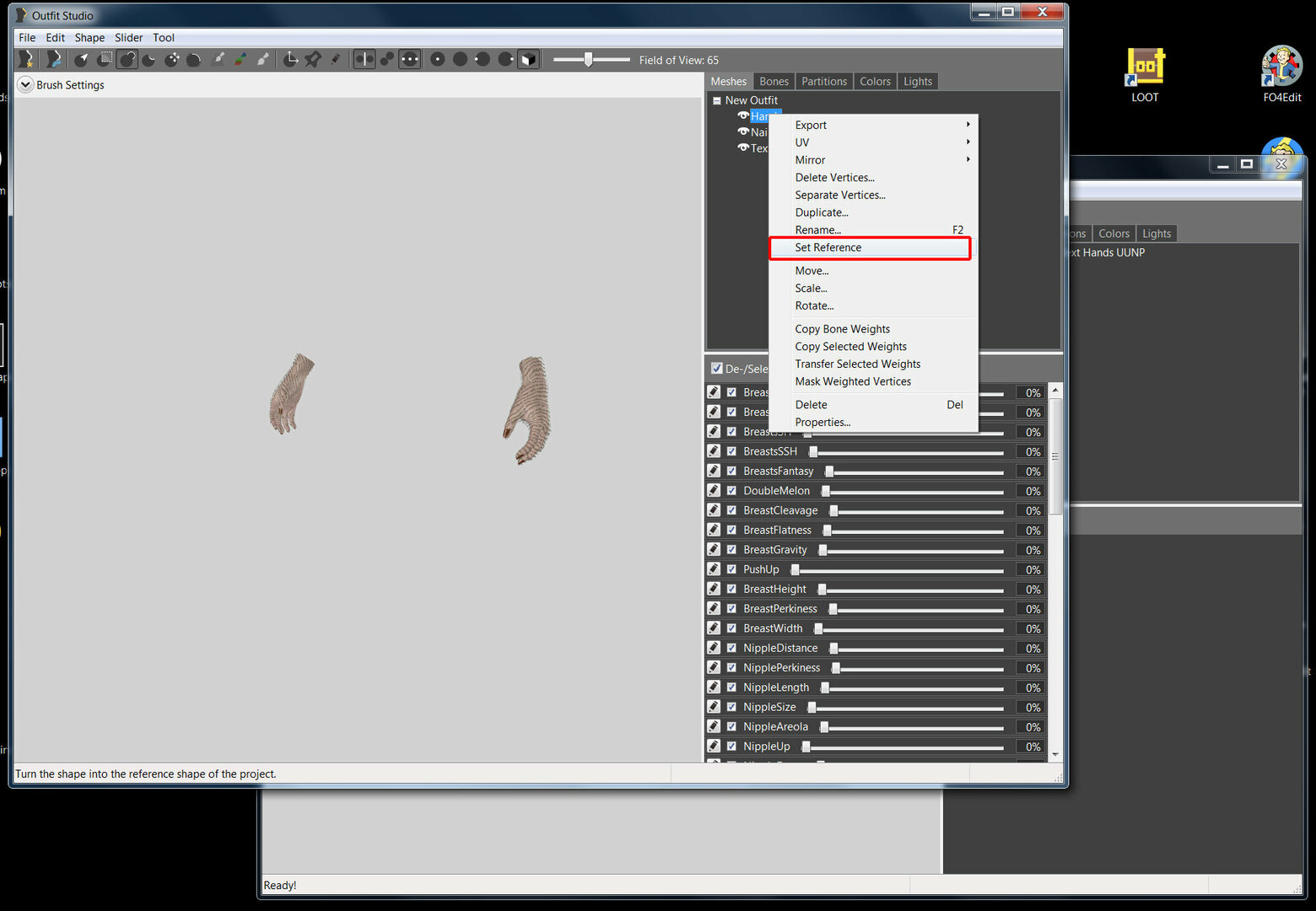Click the edit pencil beside NippleSize

(714, 707)
